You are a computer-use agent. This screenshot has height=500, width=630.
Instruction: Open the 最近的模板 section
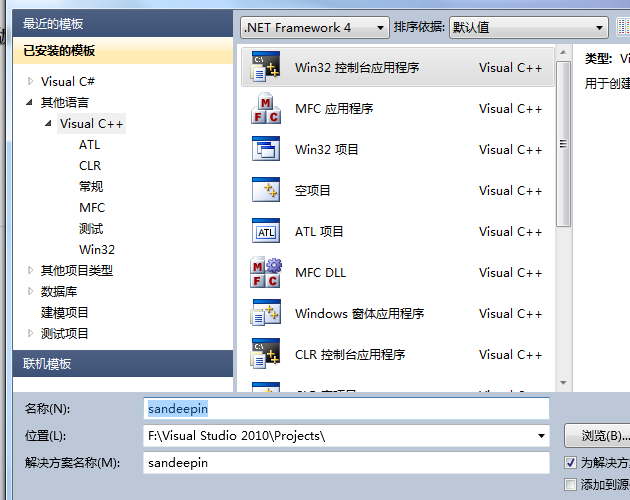tap(54, 24)
